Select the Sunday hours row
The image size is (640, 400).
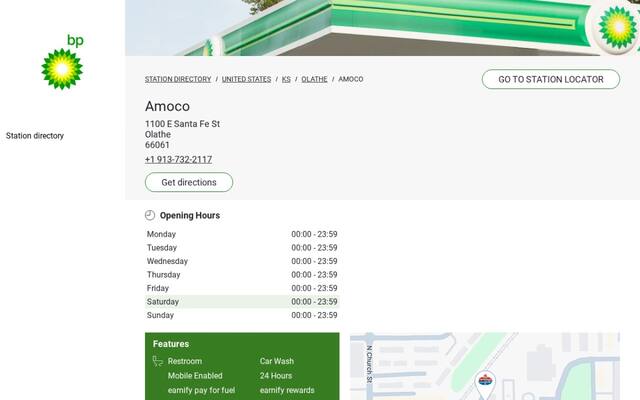(x=242, y=315)
